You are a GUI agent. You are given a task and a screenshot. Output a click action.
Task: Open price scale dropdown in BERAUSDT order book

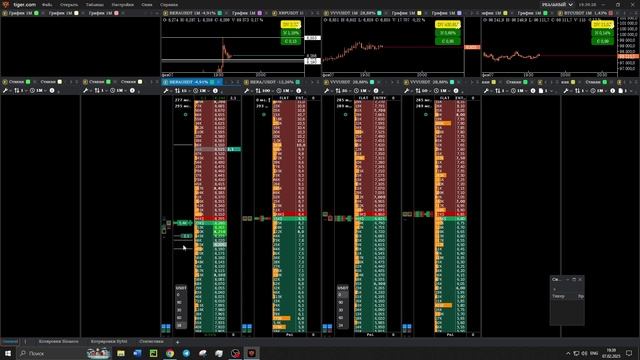[182, 91]
